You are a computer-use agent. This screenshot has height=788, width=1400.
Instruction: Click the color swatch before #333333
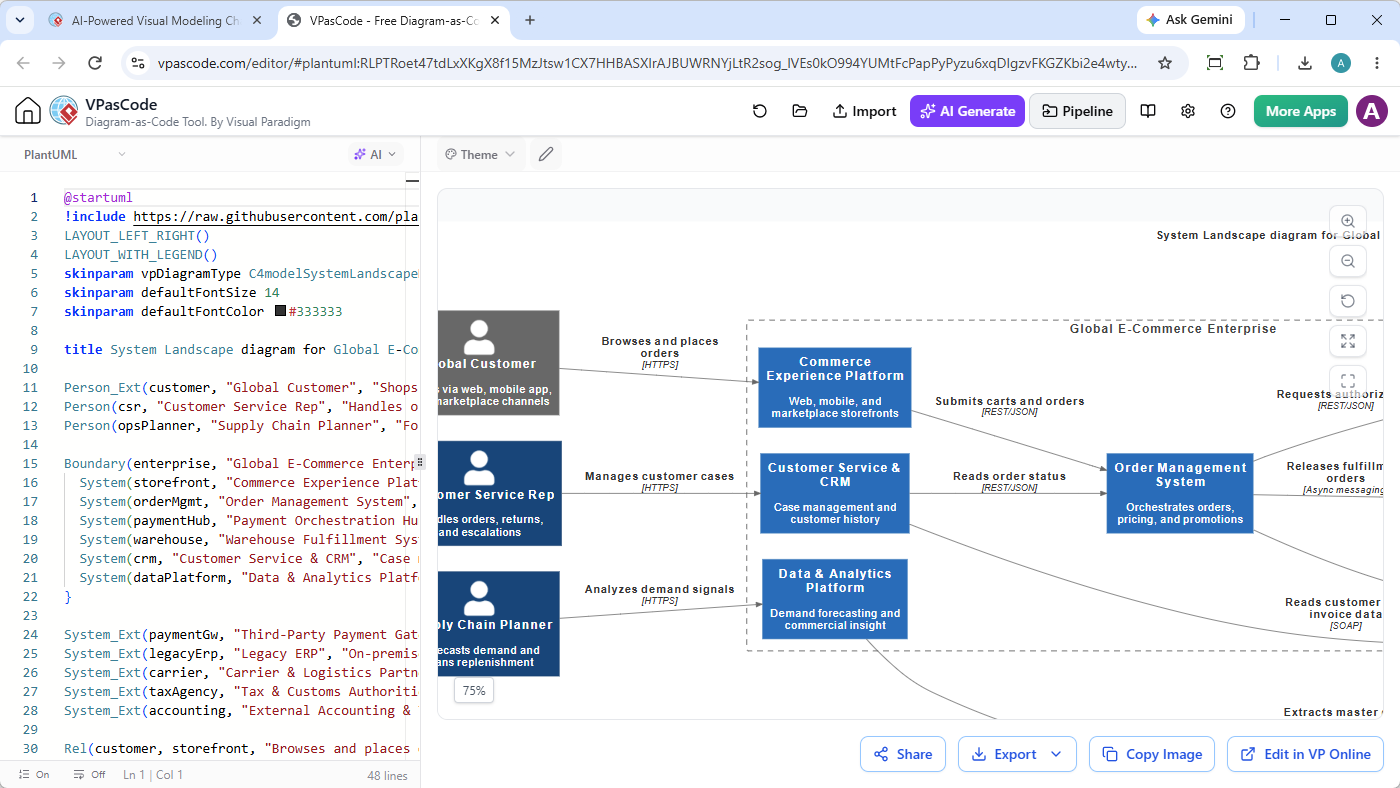[280, 311]
